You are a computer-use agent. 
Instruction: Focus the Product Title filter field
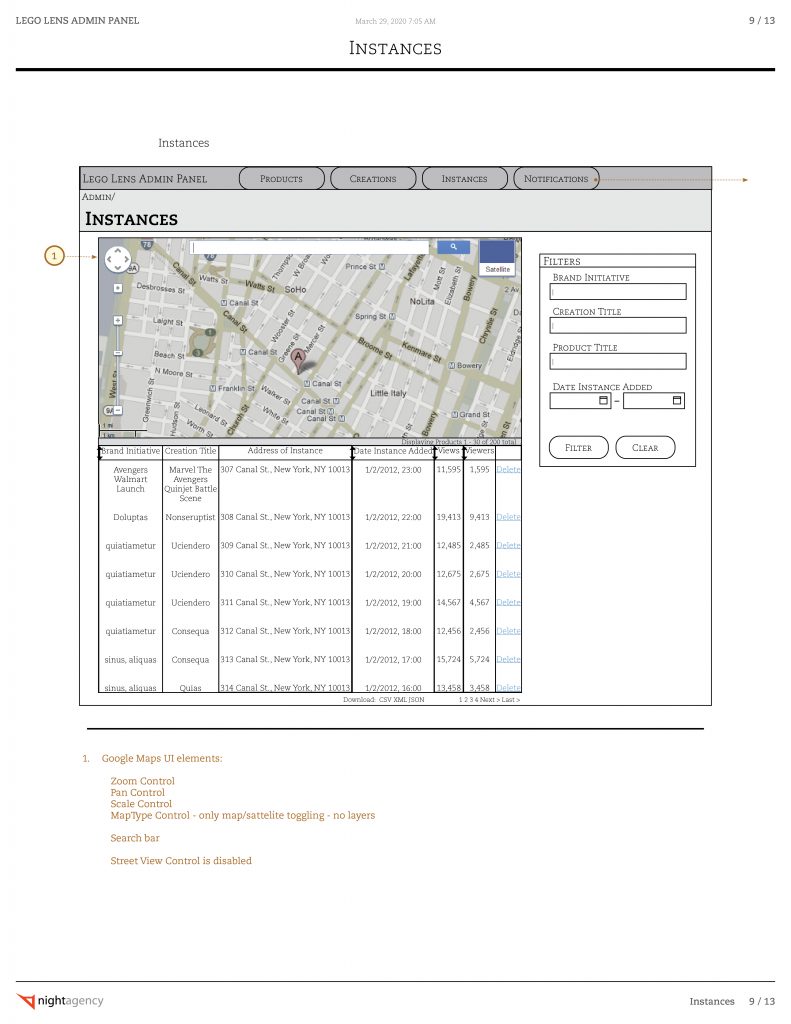click(618, 361)
